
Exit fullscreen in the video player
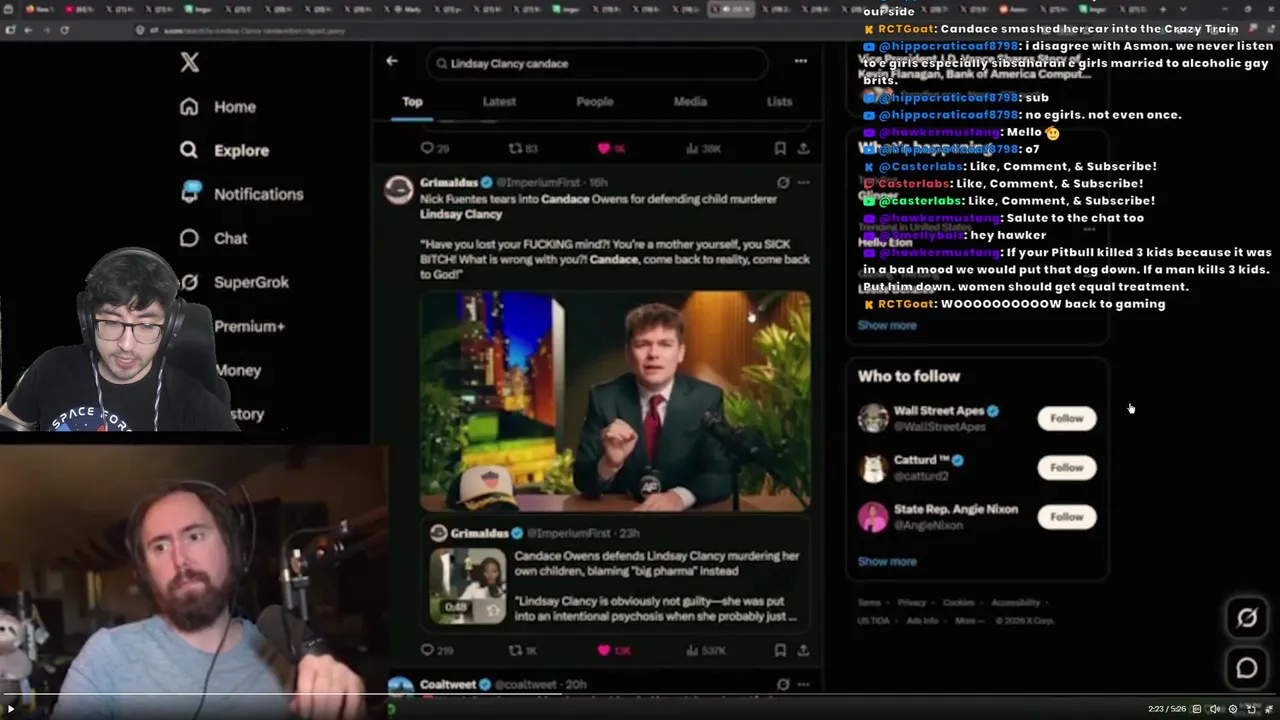(x=1268, y=709)
